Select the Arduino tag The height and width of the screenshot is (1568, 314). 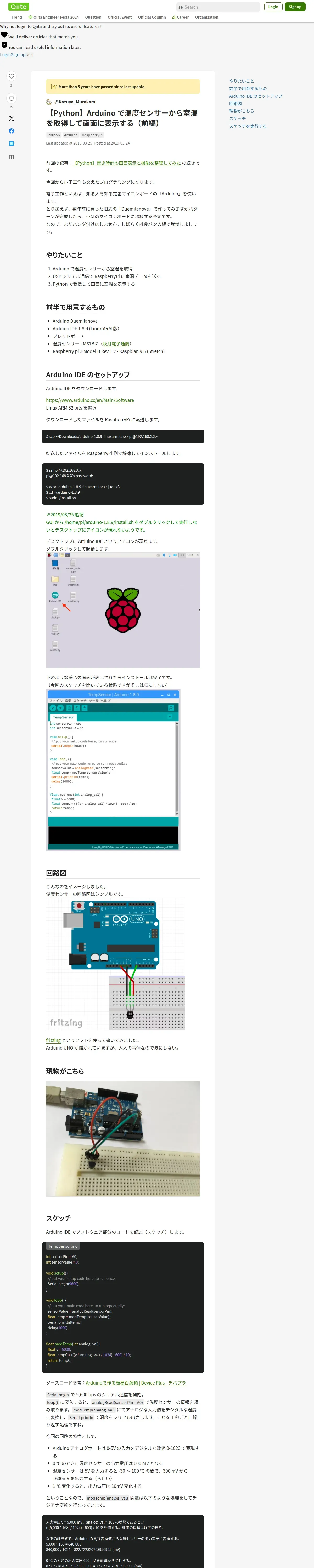tap(71, 135)
